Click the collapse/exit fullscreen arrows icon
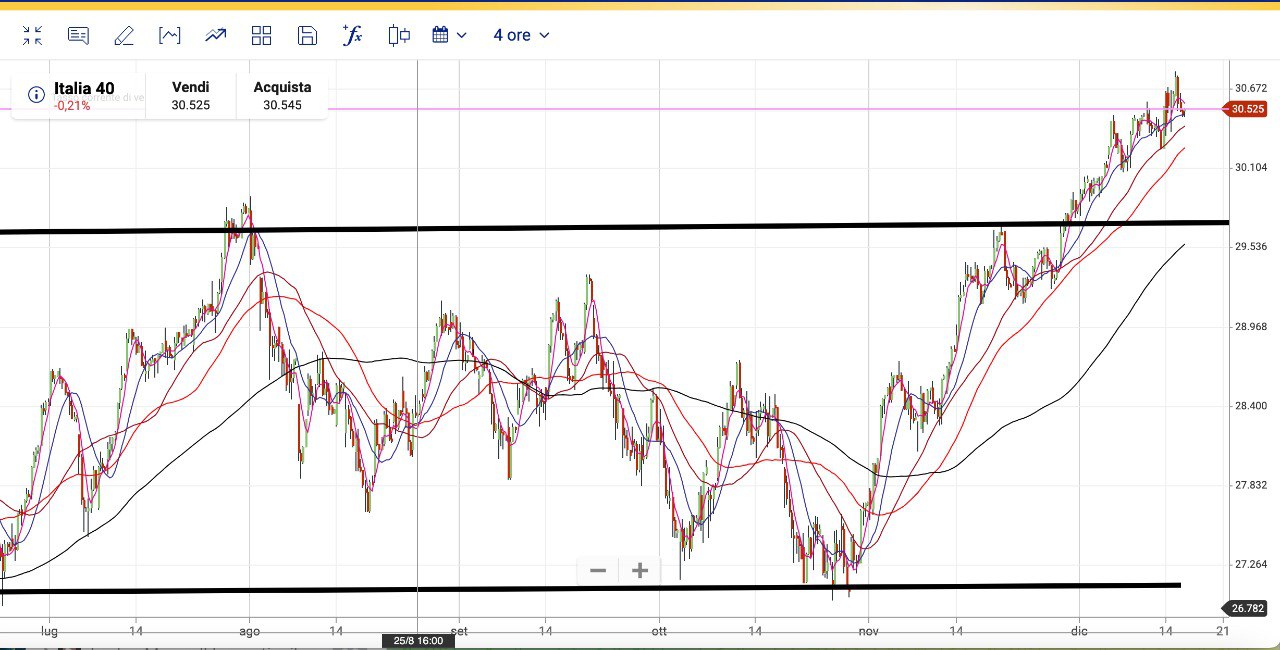The width and height of the screenshot is (1280, 650). pyautogui.click(x=32, y=36)
